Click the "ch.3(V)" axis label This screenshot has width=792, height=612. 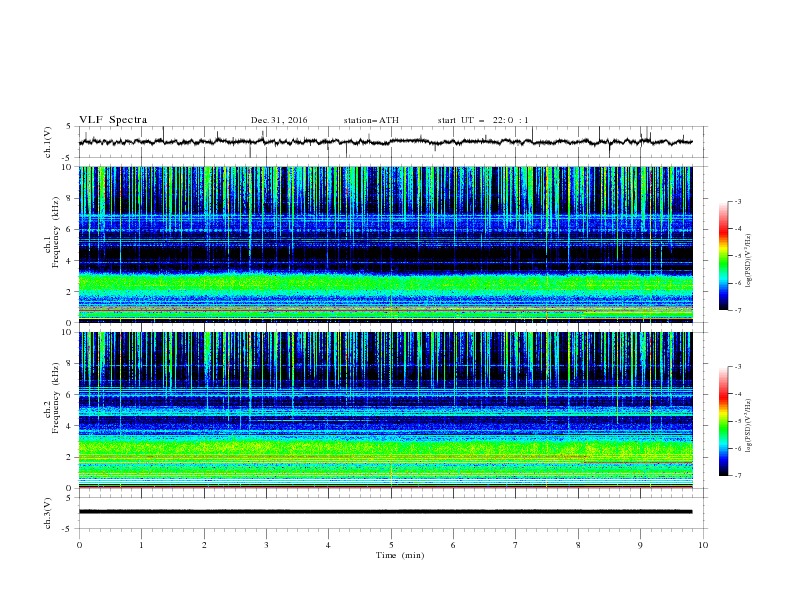point(48,514)
